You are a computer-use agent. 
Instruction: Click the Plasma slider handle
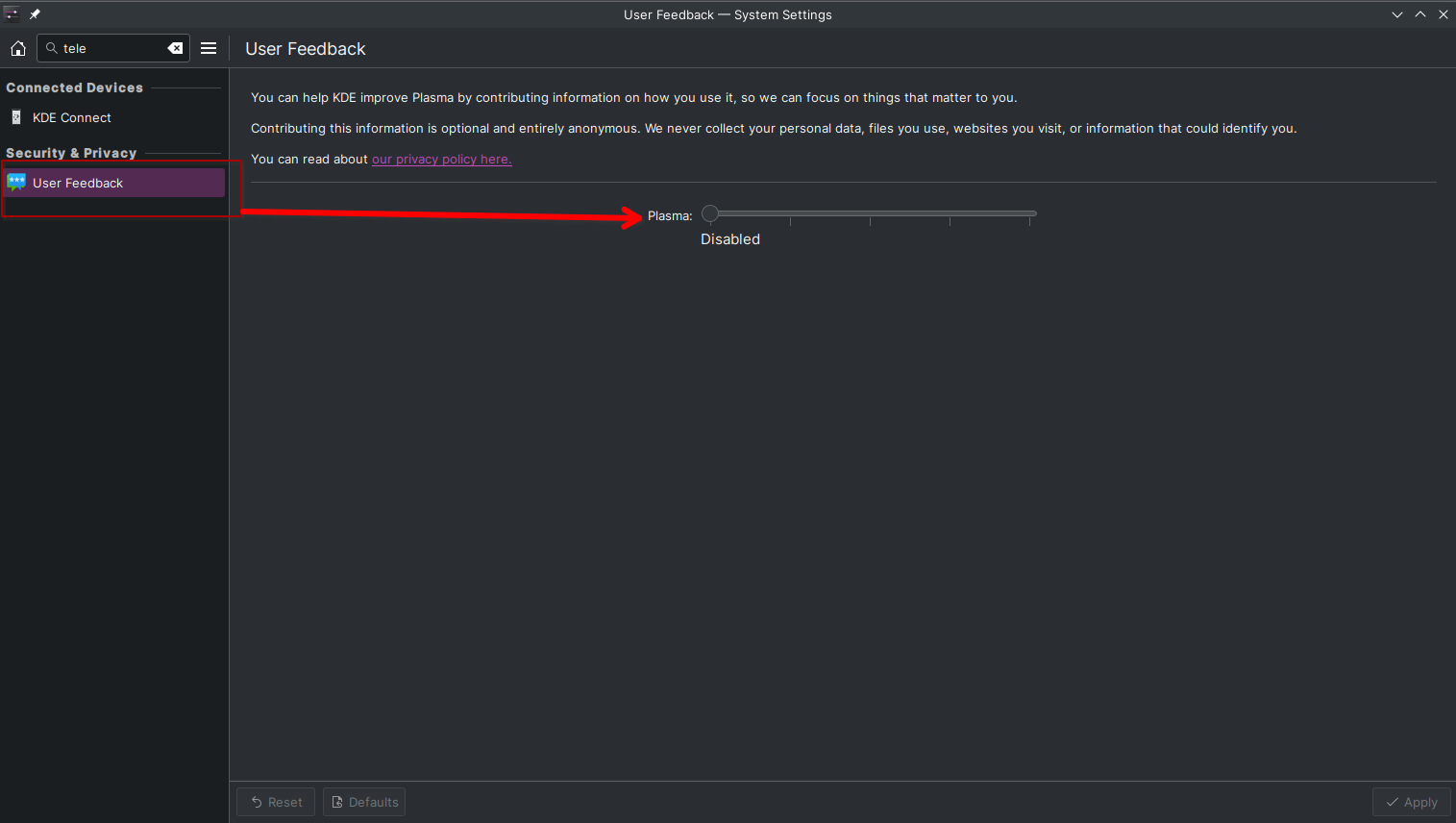click(710, 213)
